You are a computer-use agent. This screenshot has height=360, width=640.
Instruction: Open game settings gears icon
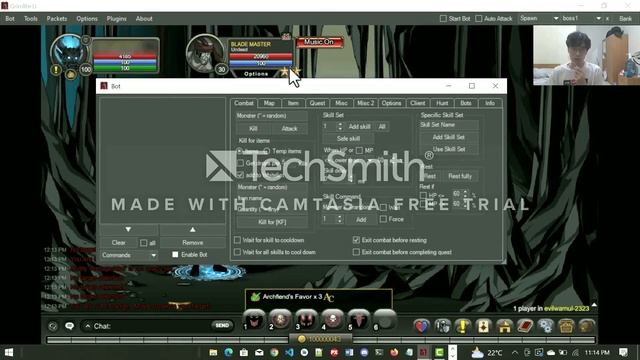[x=546, y=326]
